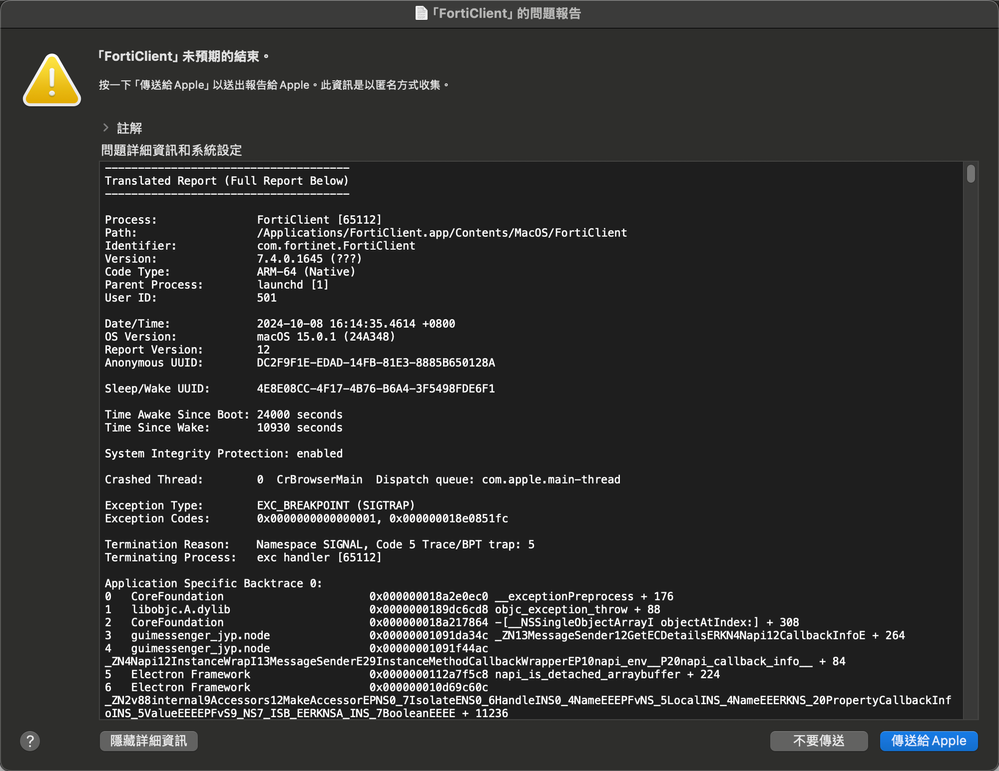Click 'Application Specific Backtrace 0:' heading
Screen dimensions: 999x771
point(213,584)
